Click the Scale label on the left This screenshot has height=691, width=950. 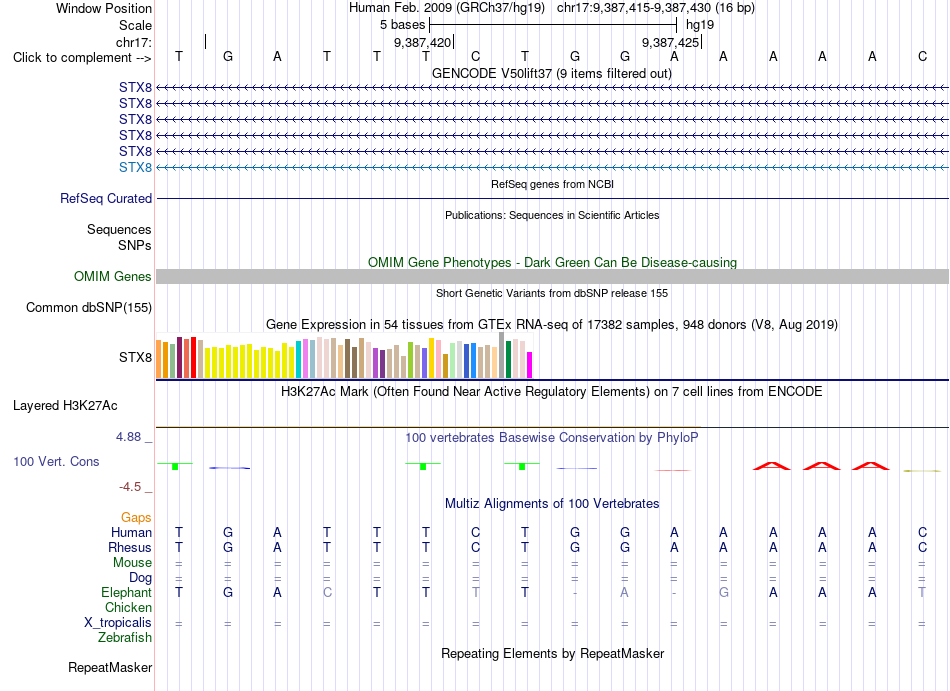pyautogui.click(x=135, y=25)
